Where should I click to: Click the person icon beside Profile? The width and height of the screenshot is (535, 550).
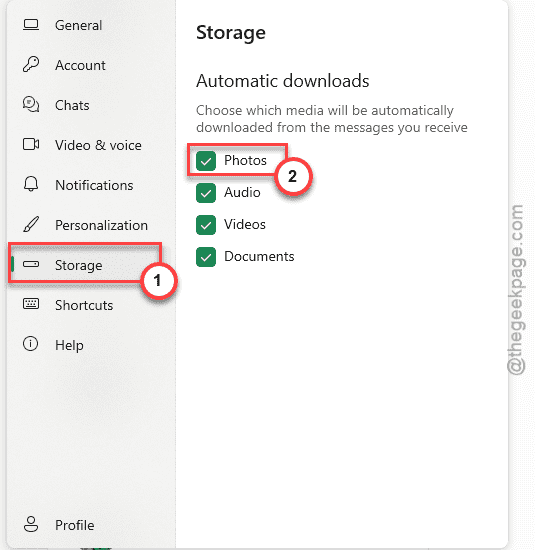[31, 524]
